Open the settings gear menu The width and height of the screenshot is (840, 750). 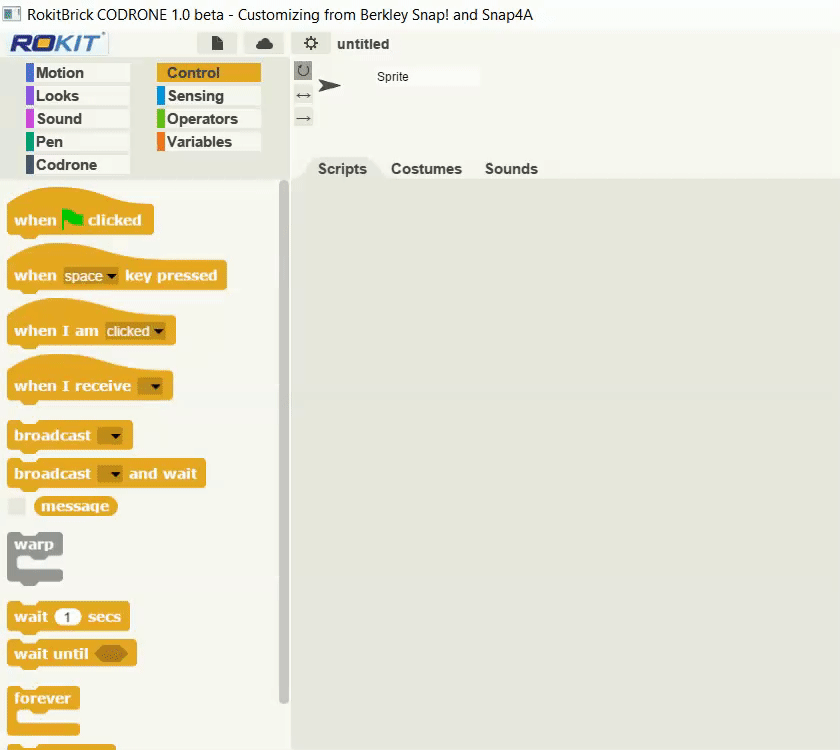click(311, 43)
